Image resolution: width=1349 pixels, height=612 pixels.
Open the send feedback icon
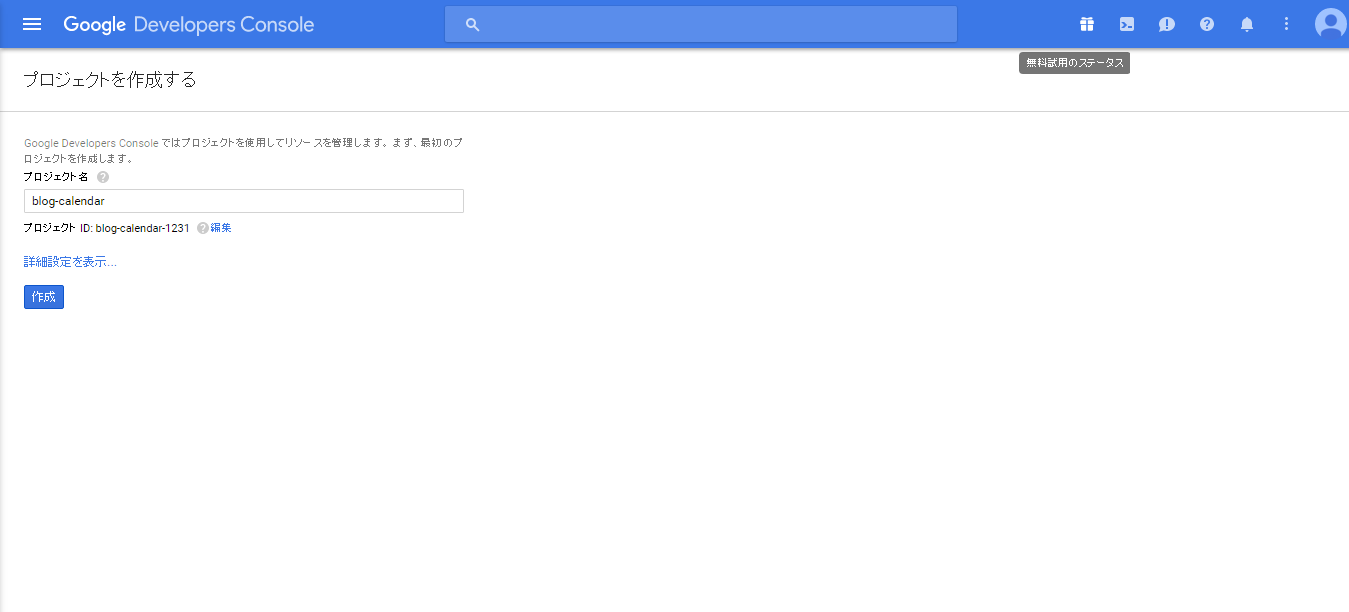point(1167,24)
